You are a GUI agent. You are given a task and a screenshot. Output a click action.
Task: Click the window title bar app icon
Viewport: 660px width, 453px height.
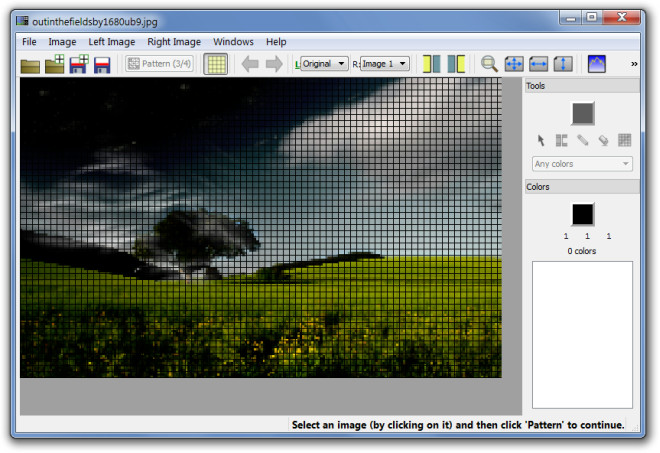pos(22,21)
